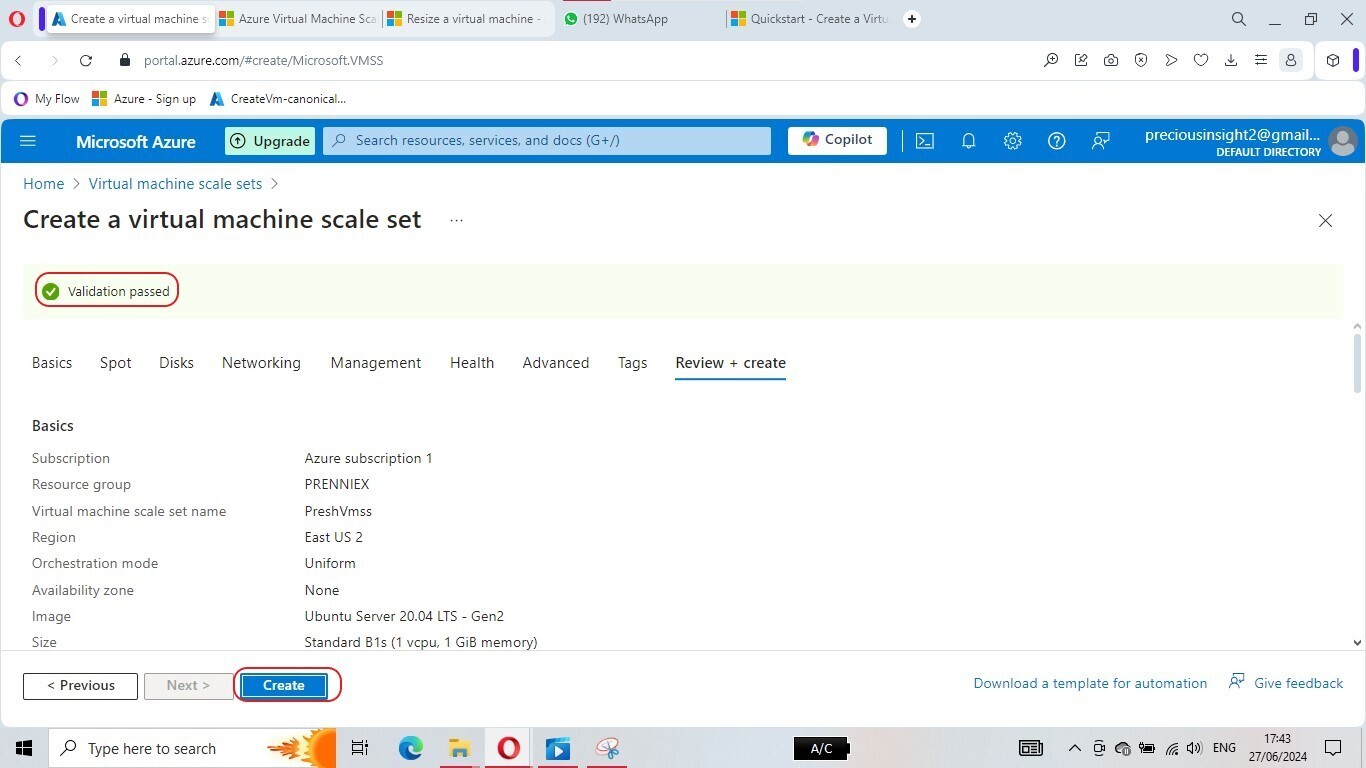Image resolution: width=1366 pixels, height=768 pixels.
Task: Open Opera easy setup sliders
Action: (1261, 60)
